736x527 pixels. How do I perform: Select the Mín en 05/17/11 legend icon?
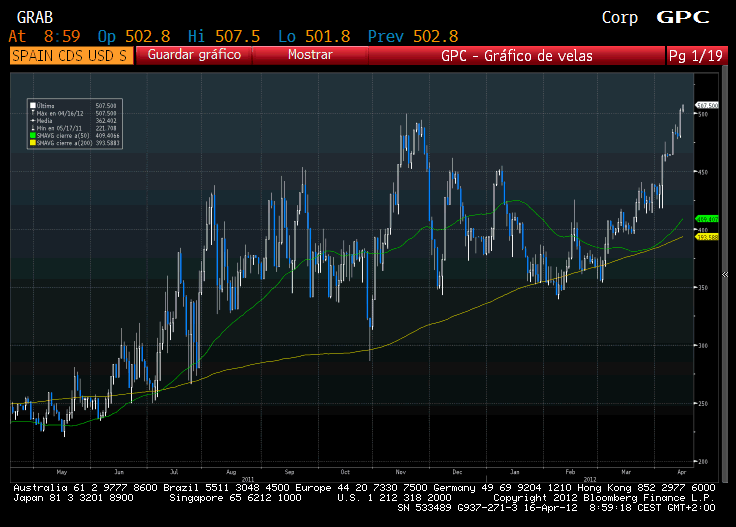tap(33, 128)
